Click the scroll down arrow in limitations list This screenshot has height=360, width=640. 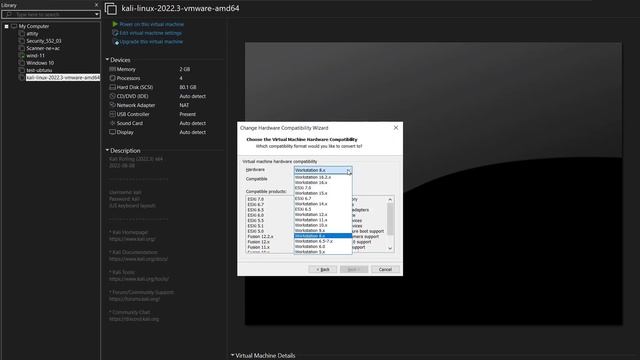click(390, 248)
